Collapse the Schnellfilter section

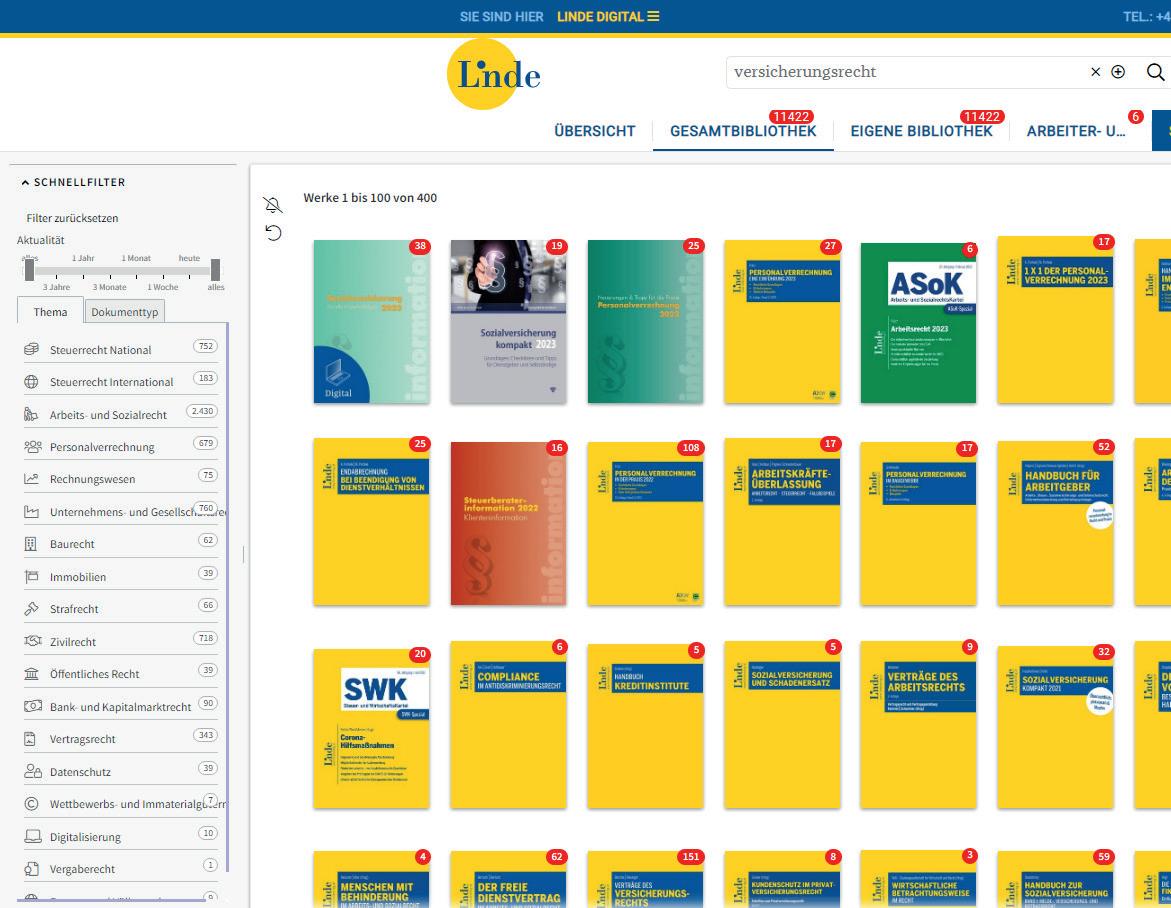click(73, 182)
